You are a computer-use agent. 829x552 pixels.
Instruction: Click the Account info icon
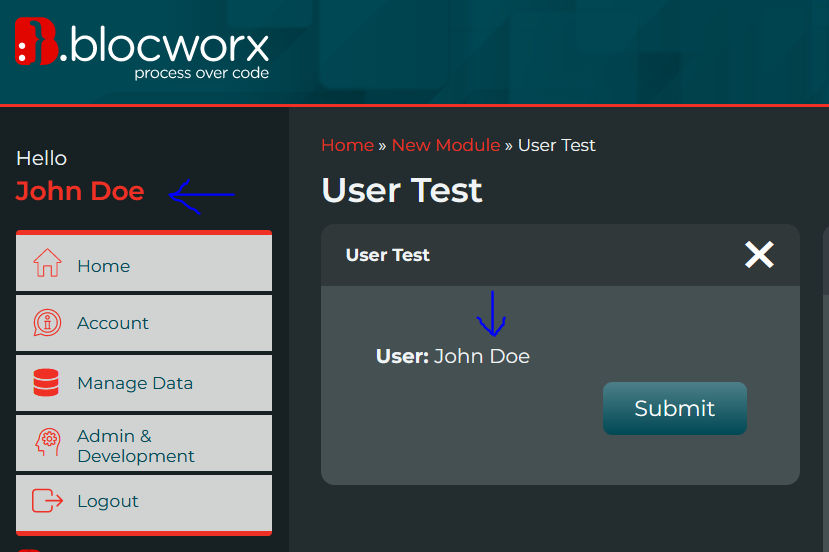48,323
